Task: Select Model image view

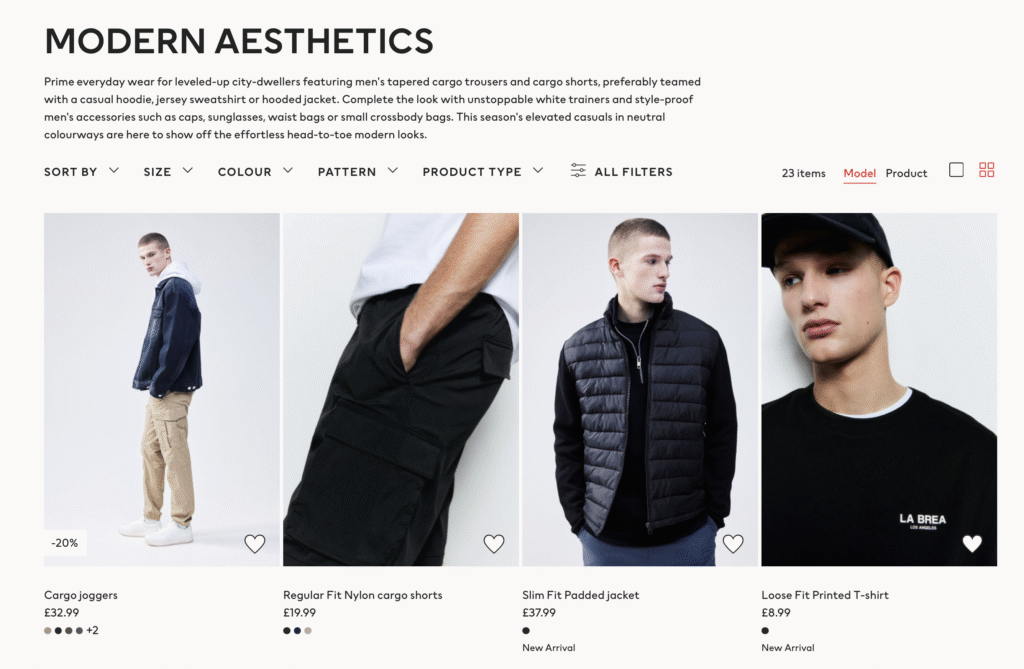Action: 859,173
